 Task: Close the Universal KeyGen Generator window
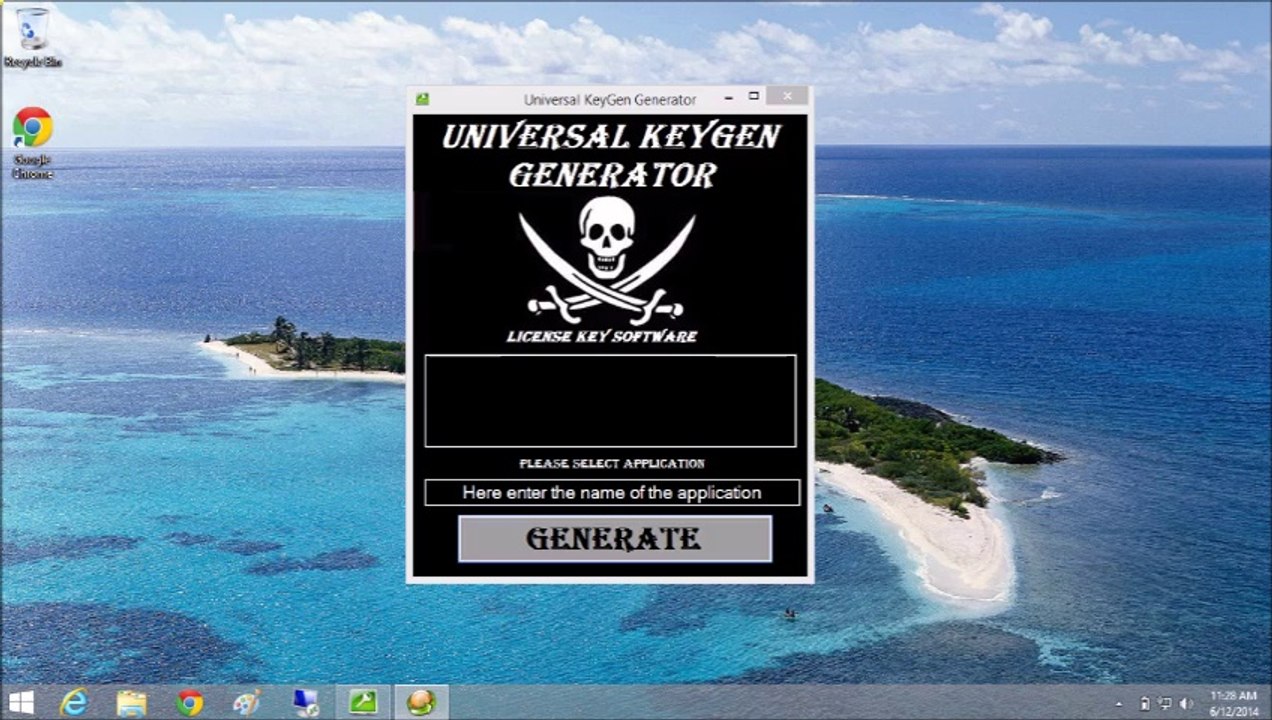click(x=787, y=96)
